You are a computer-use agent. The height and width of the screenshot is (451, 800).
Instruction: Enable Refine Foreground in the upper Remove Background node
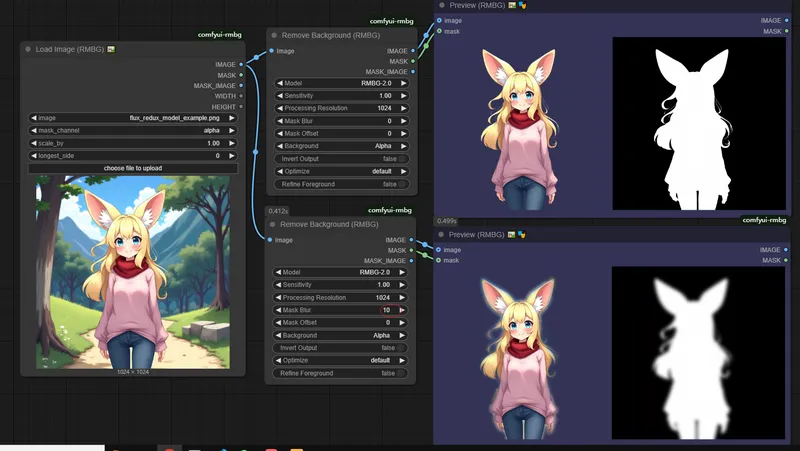402,184
